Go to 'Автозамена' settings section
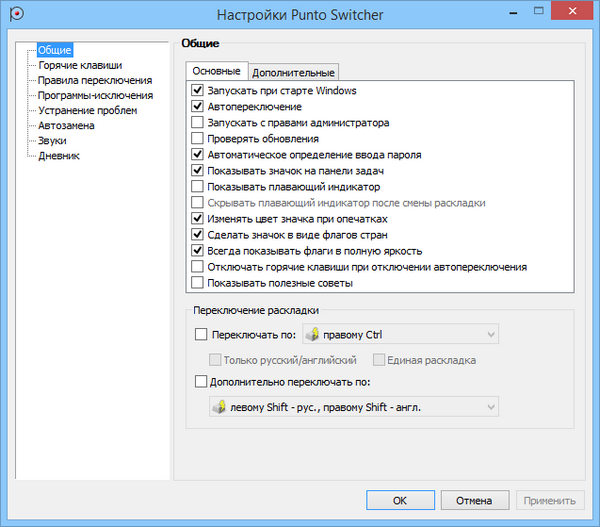 click(69, 126)
